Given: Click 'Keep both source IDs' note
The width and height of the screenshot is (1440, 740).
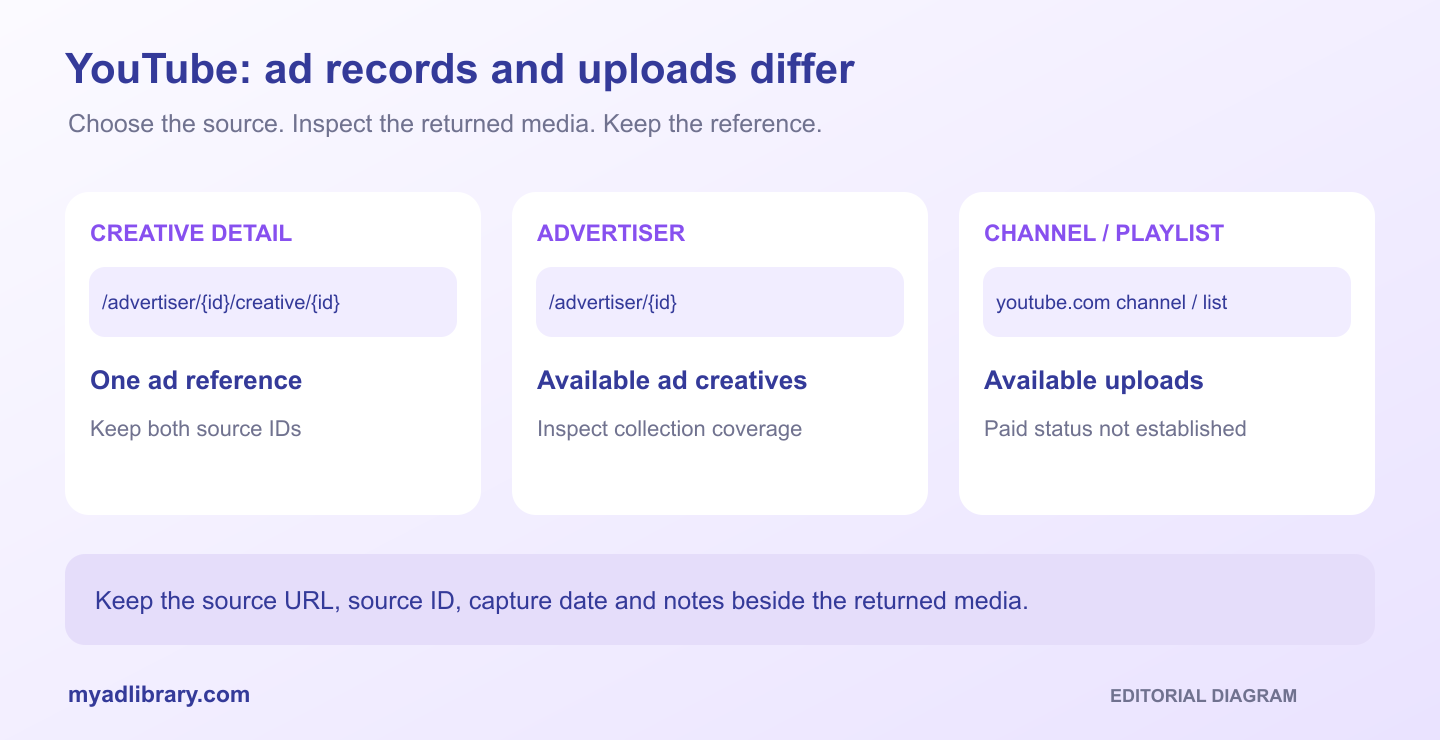Looking at the screenshot, I should click(196, 429).
